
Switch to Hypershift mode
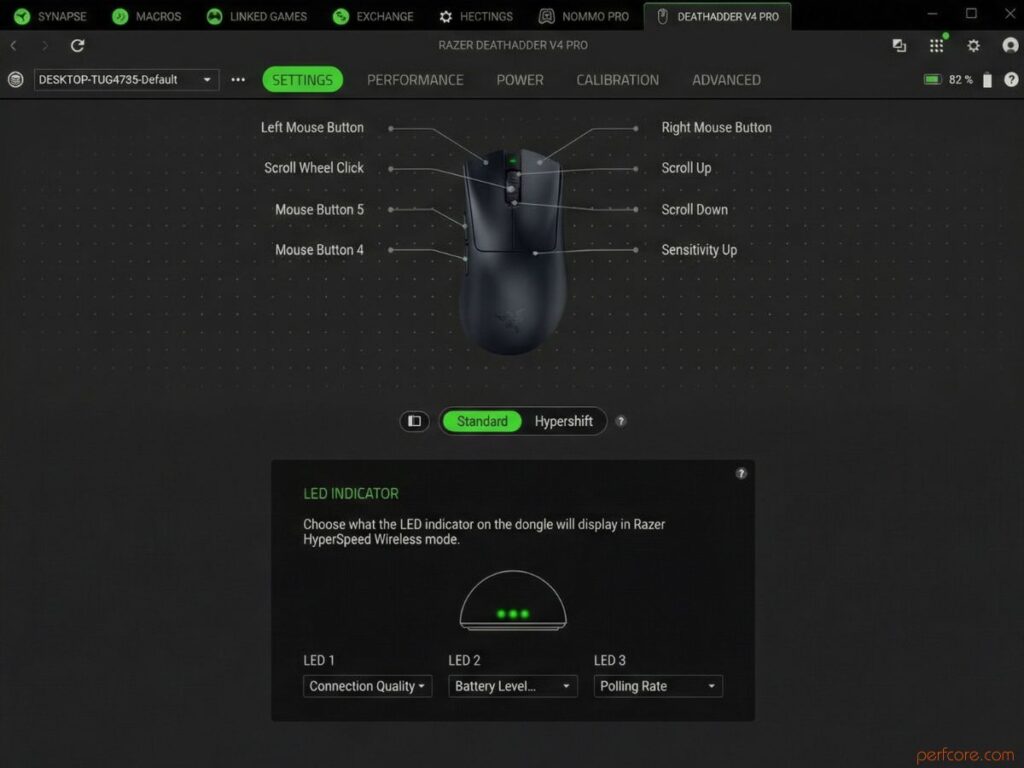click(x=564, y=421)
